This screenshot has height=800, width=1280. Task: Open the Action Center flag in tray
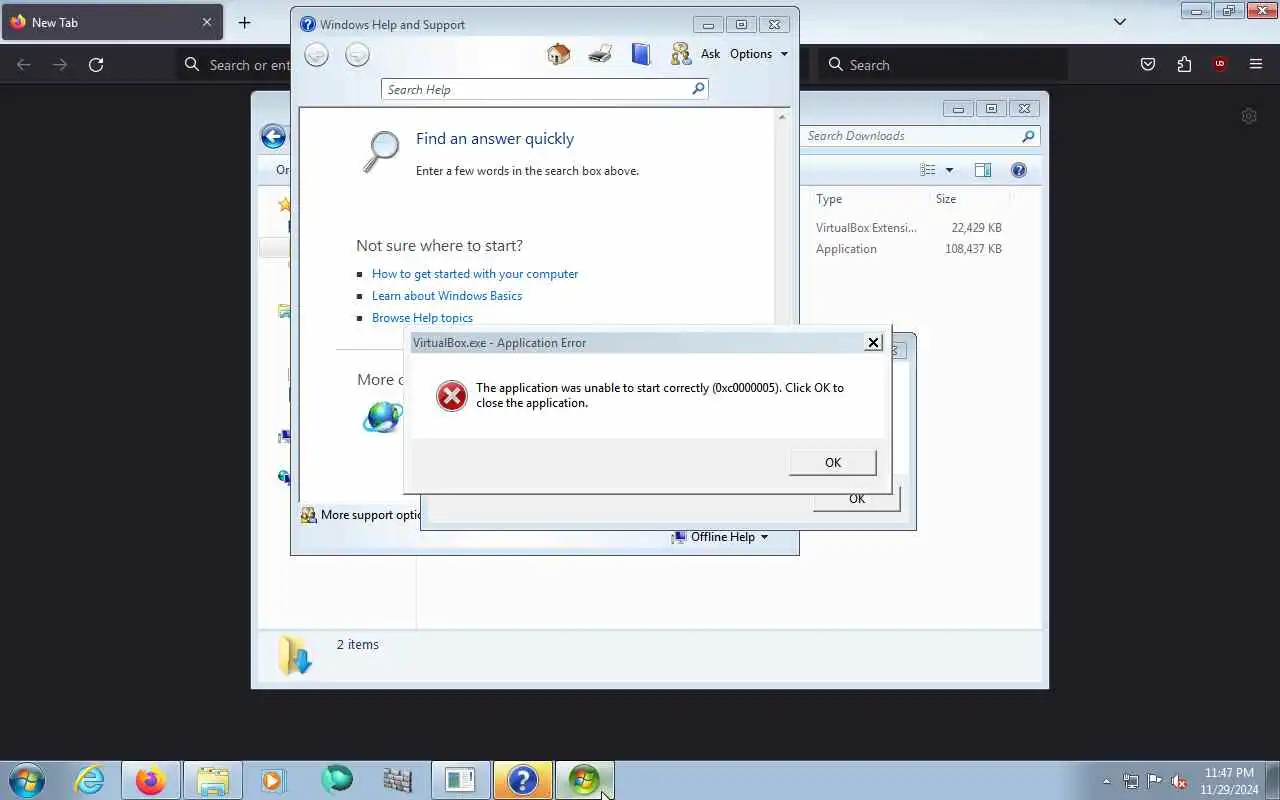pos(1155,781)
